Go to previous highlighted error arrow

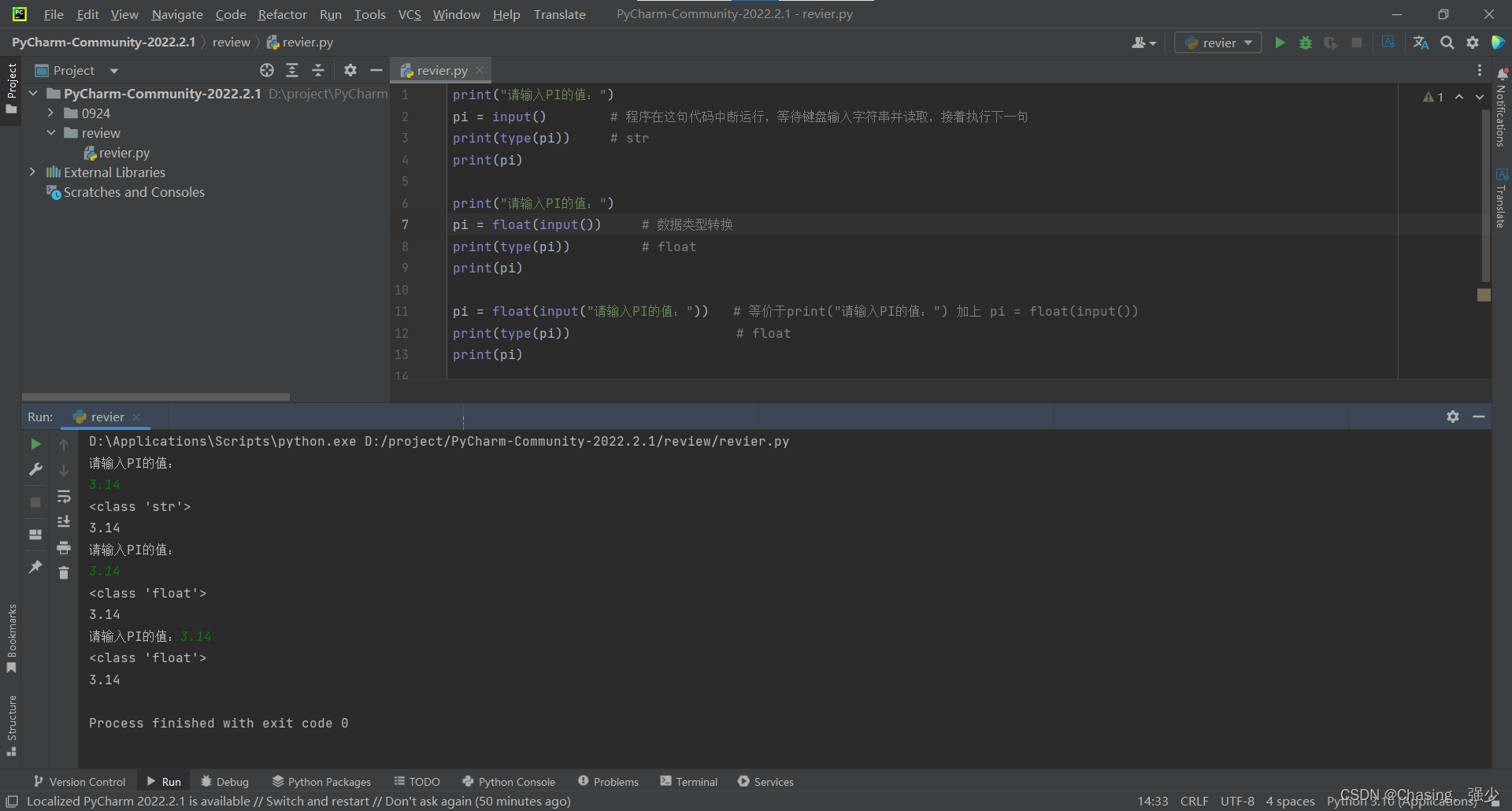click(1459, 97)
